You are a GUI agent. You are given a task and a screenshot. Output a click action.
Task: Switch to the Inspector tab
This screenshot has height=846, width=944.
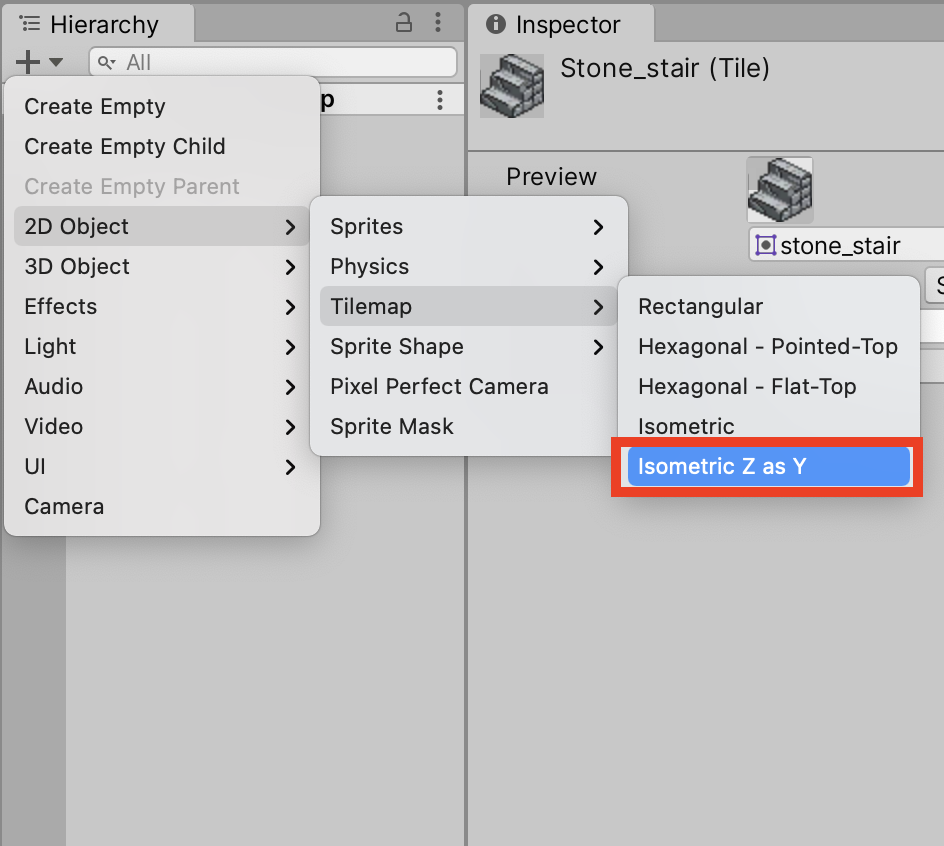coord(560,24)
